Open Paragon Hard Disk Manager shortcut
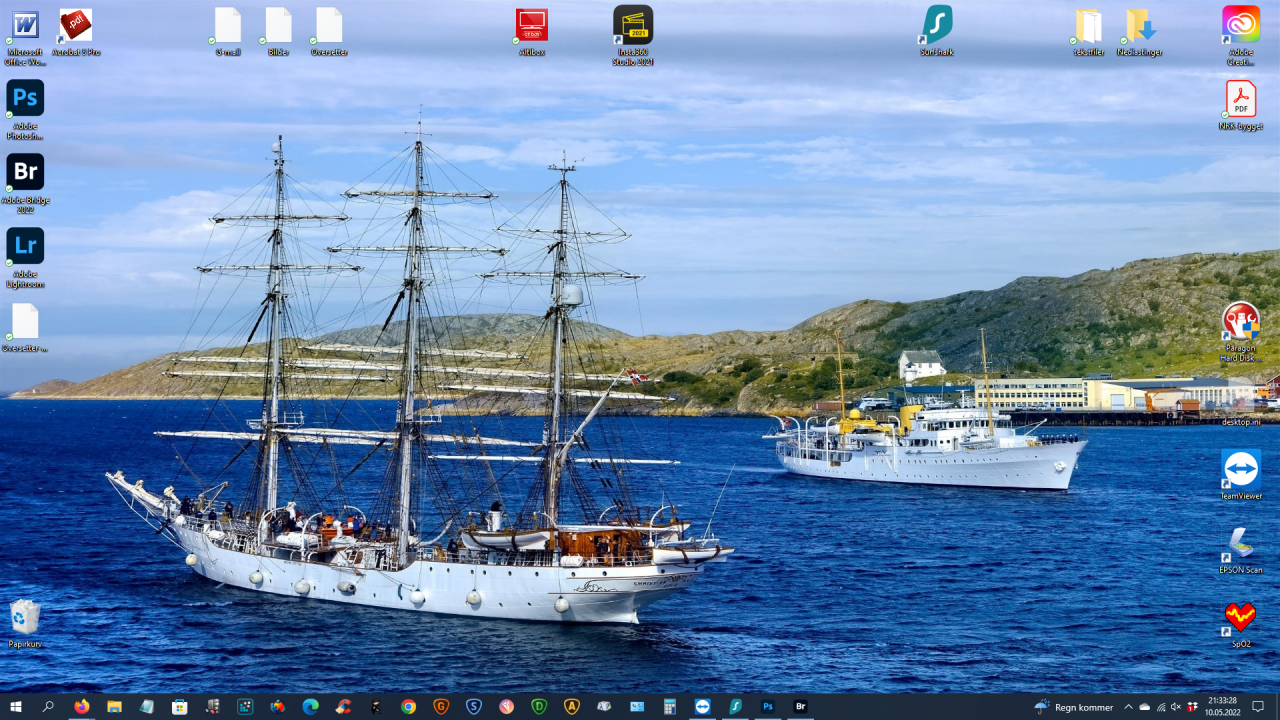Viewport: 1280px width, 720px height. click(x=1241, y=321)
